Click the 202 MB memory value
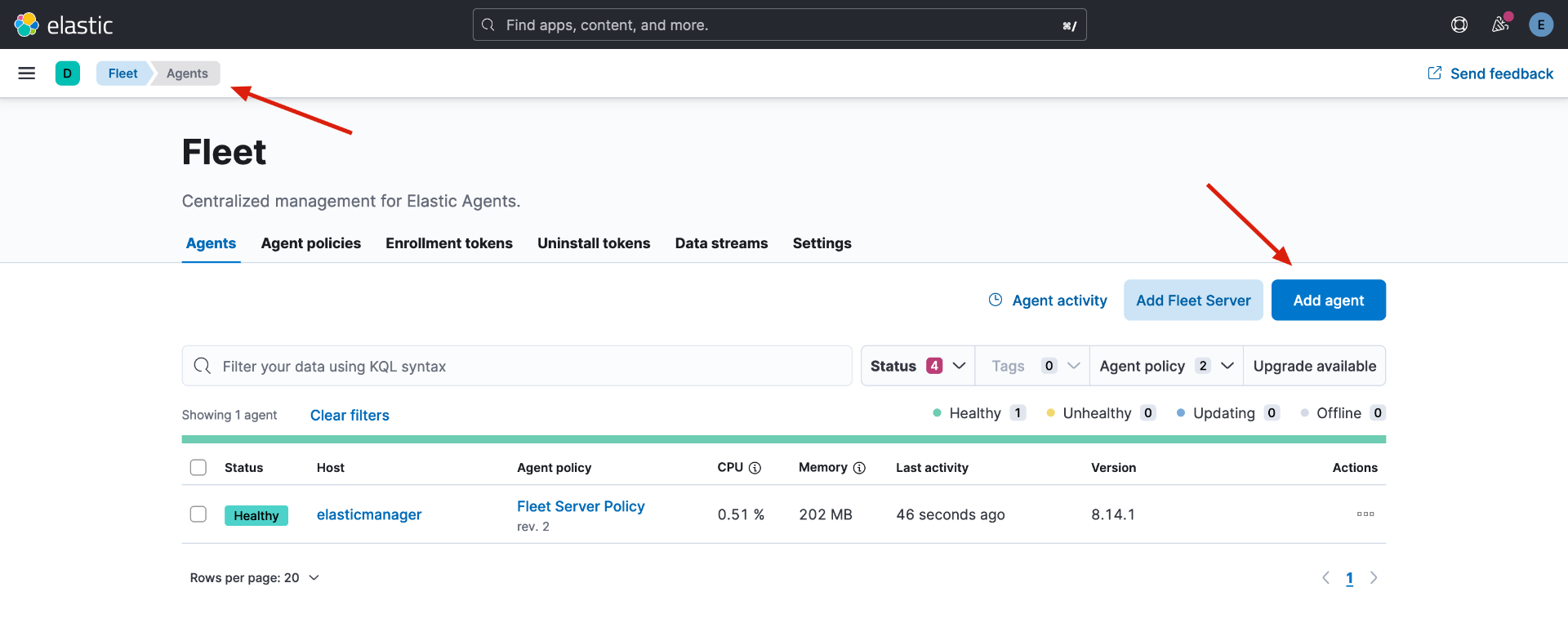The width and height of the screenshot is (1568, 623). point(826,514)
